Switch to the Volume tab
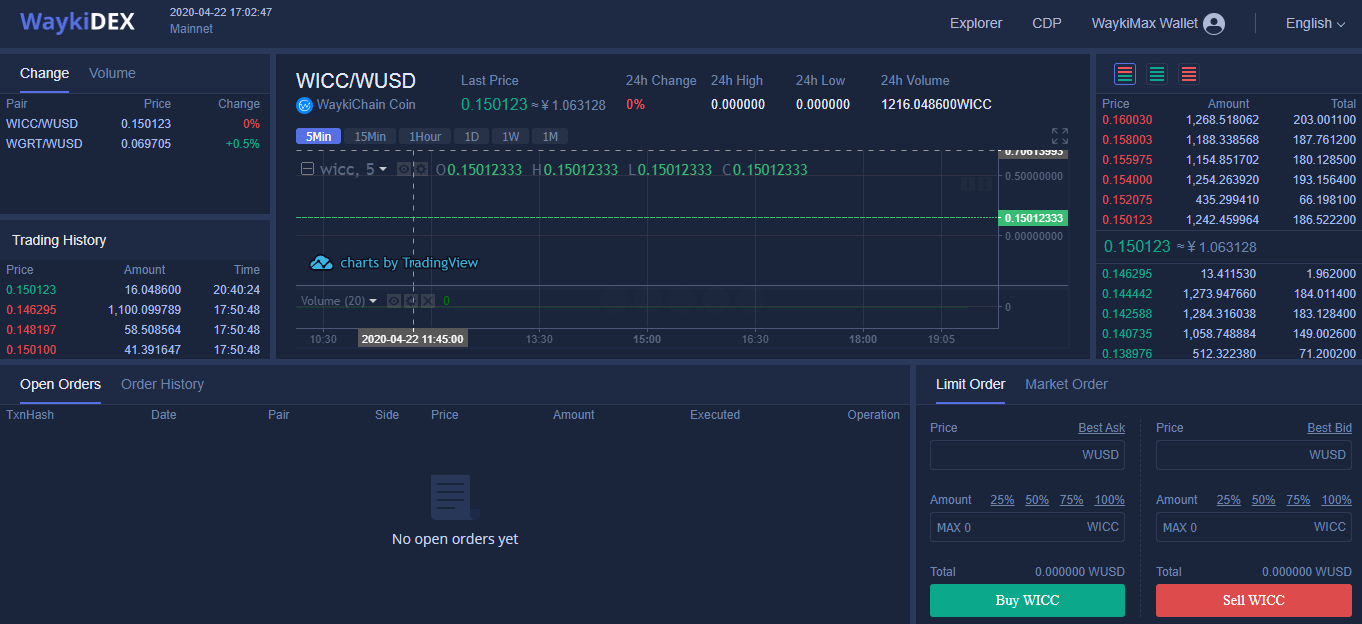Screen dimensions: 1362x624 click(112, 73)
